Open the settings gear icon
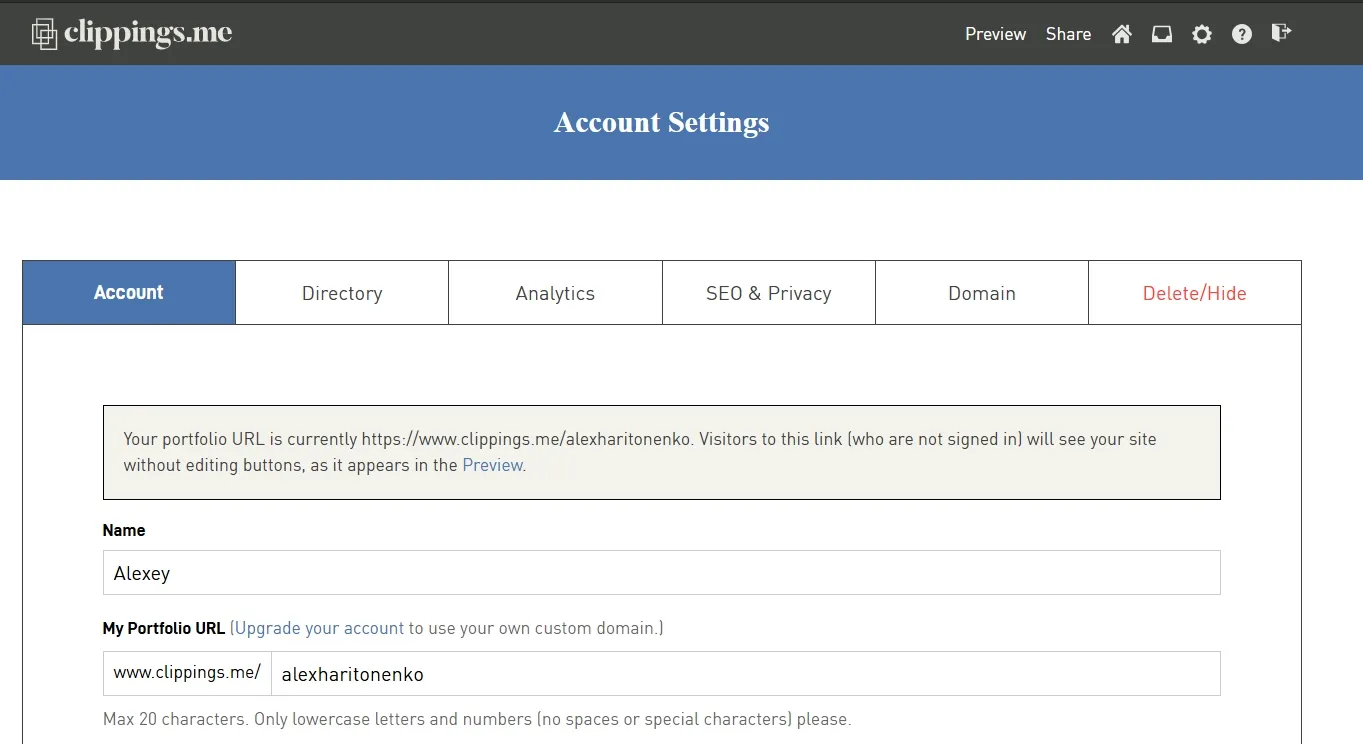This screenshot has width=1363, height=744. click(1202, 34)
